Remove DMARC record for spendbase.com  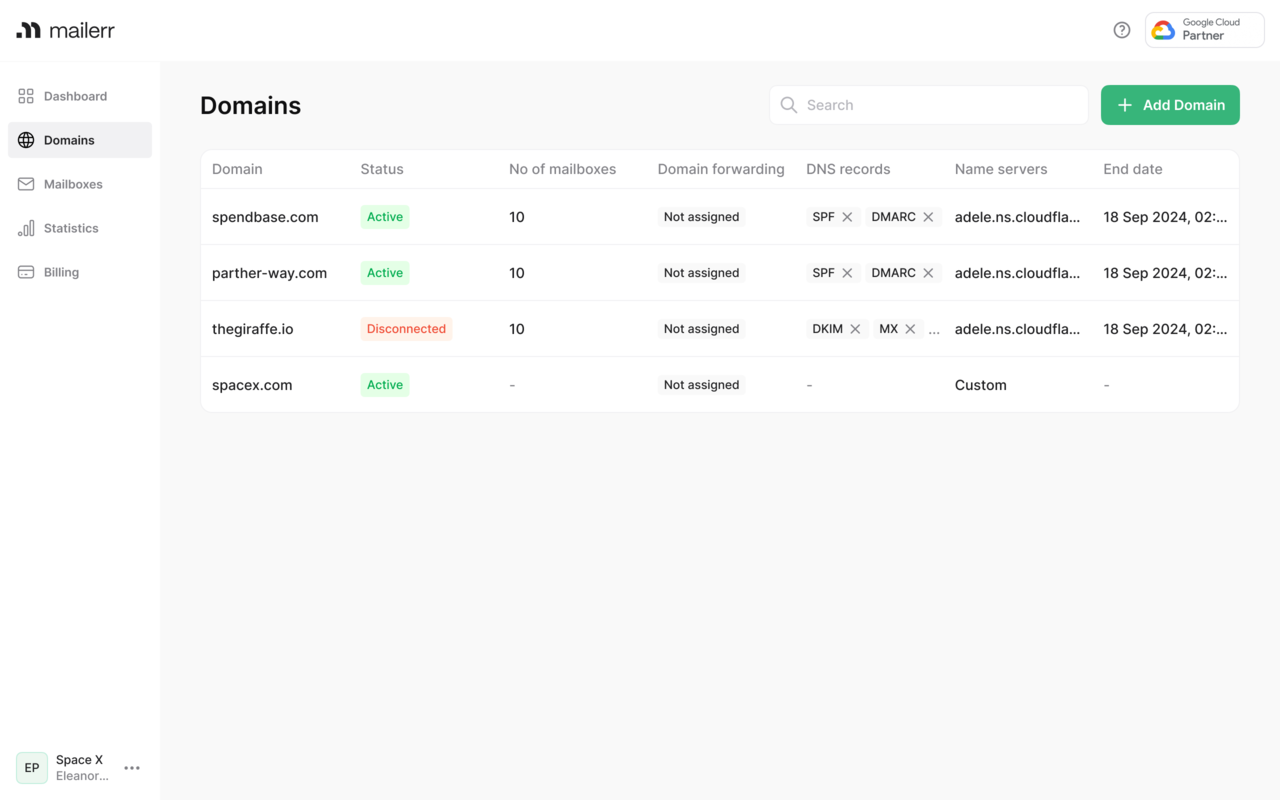(x=928, y=217)
